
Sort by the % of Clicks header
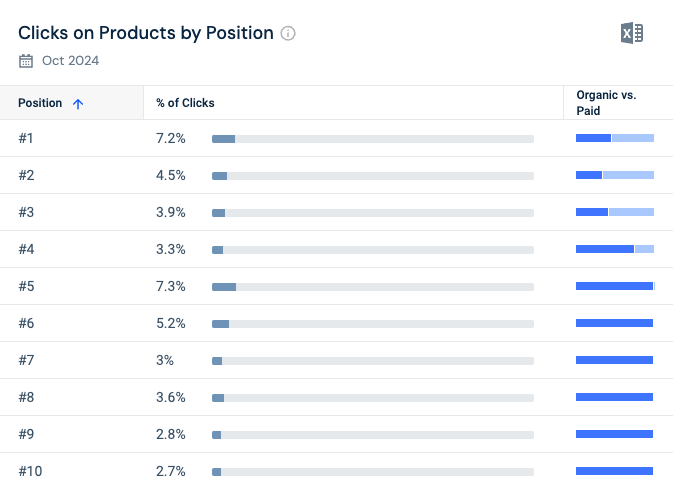pos(185,103)
